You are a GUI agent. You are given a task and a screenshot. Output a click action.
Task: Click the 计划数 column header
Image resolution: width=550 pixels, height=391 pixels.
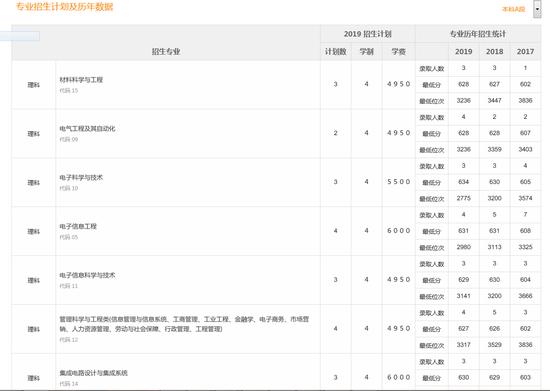336,52
